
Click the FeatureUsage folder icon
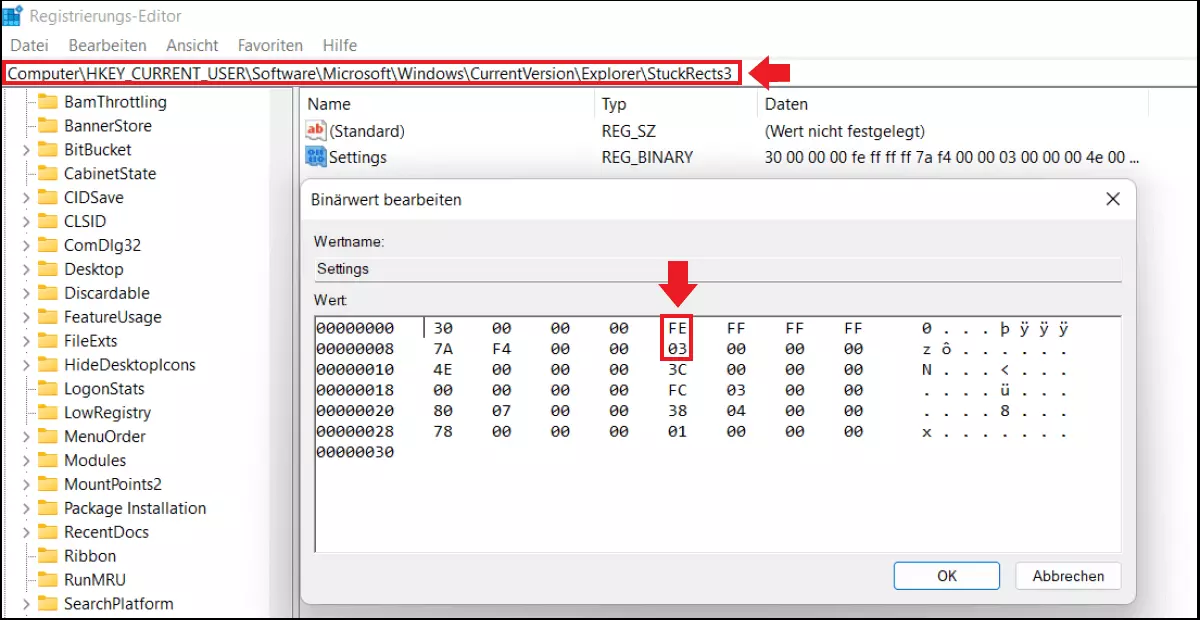point(48,317)
